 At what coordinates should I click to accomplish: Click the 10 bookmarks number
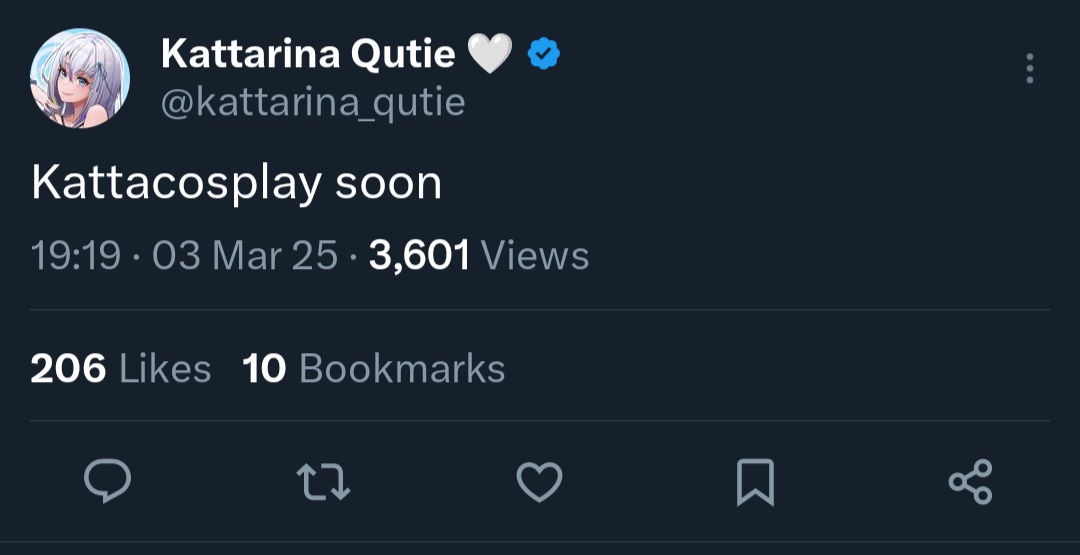[264, 369]
